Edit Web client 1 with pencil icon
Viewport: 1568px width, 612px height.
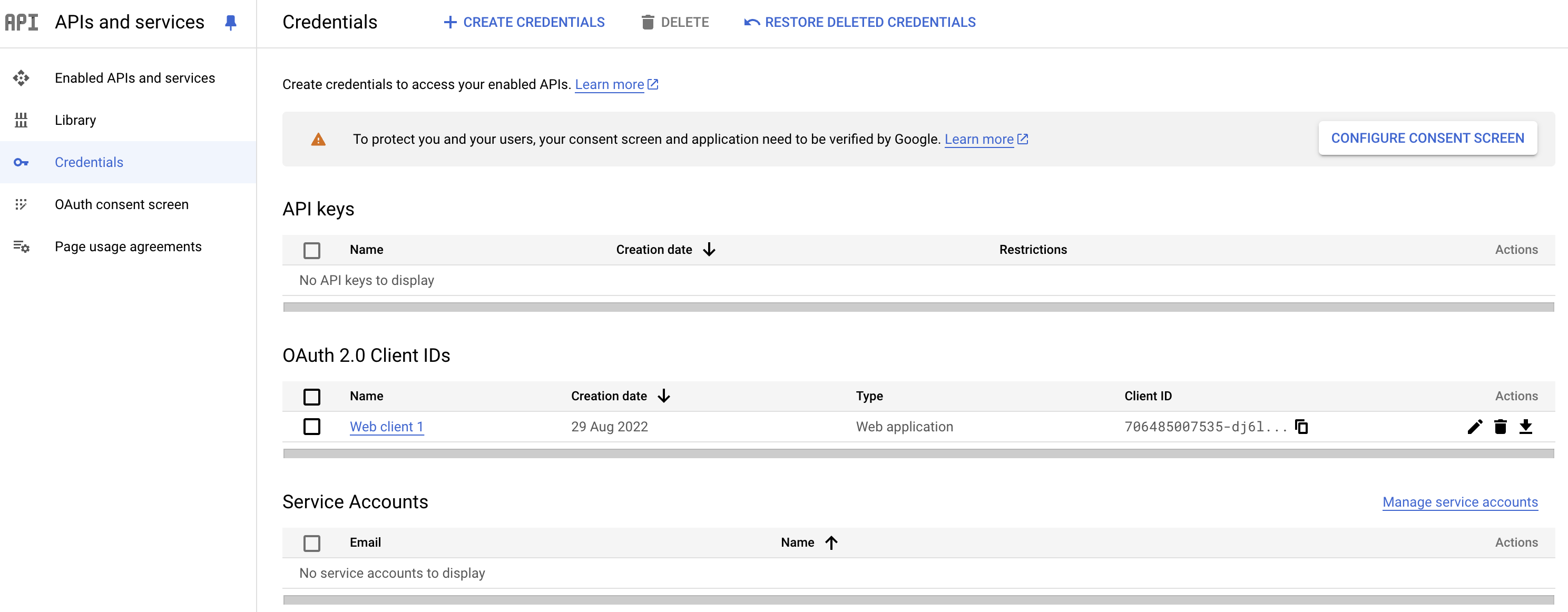point(1474,427)
